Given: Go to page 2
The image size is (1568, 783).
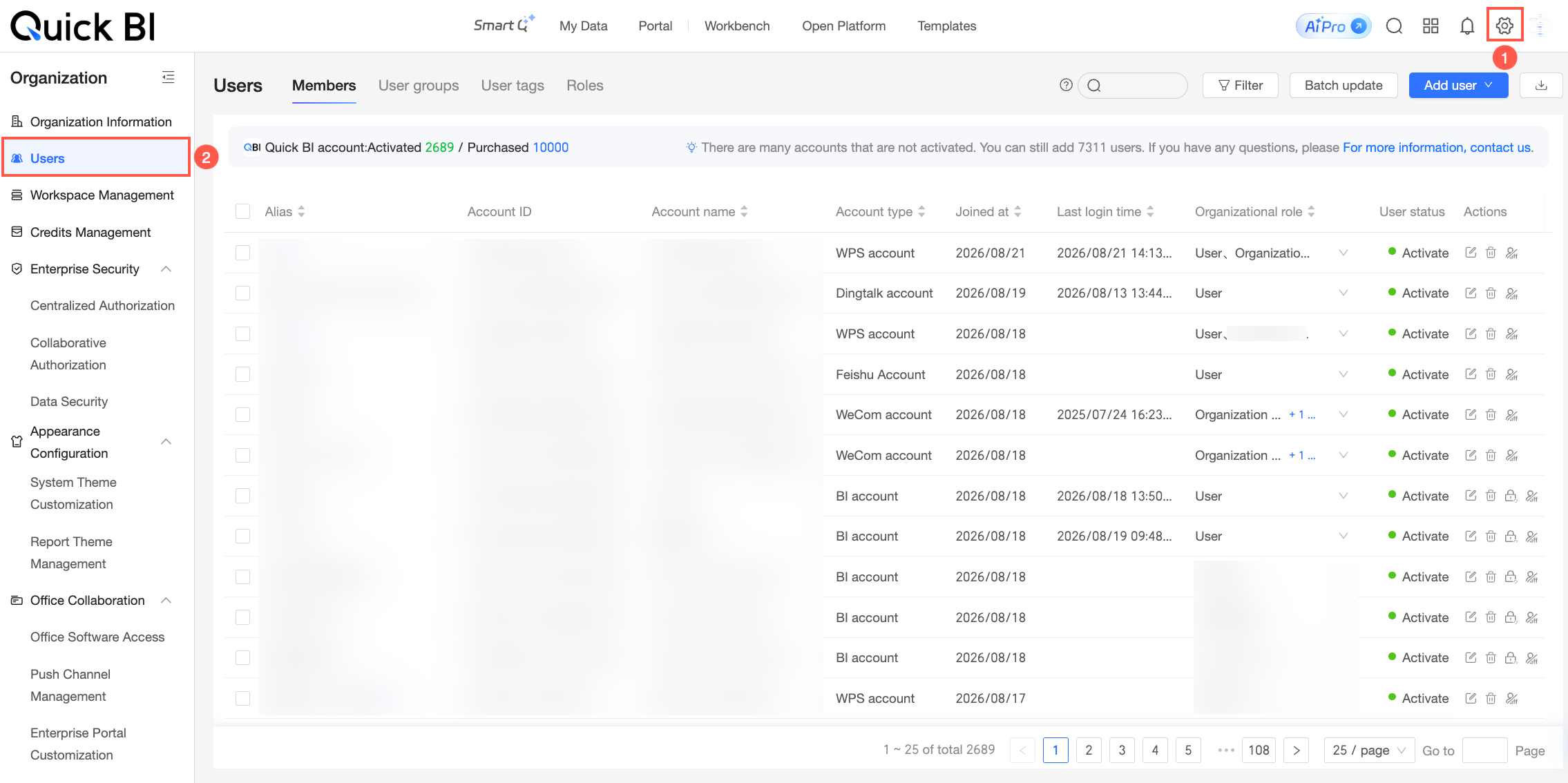Looking at the screenshot, I should [1089, 750].
